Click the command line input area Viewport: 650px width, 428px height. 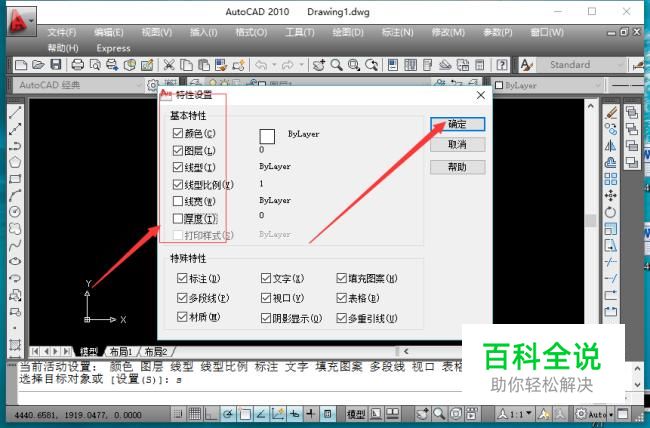tap(240, 397)
